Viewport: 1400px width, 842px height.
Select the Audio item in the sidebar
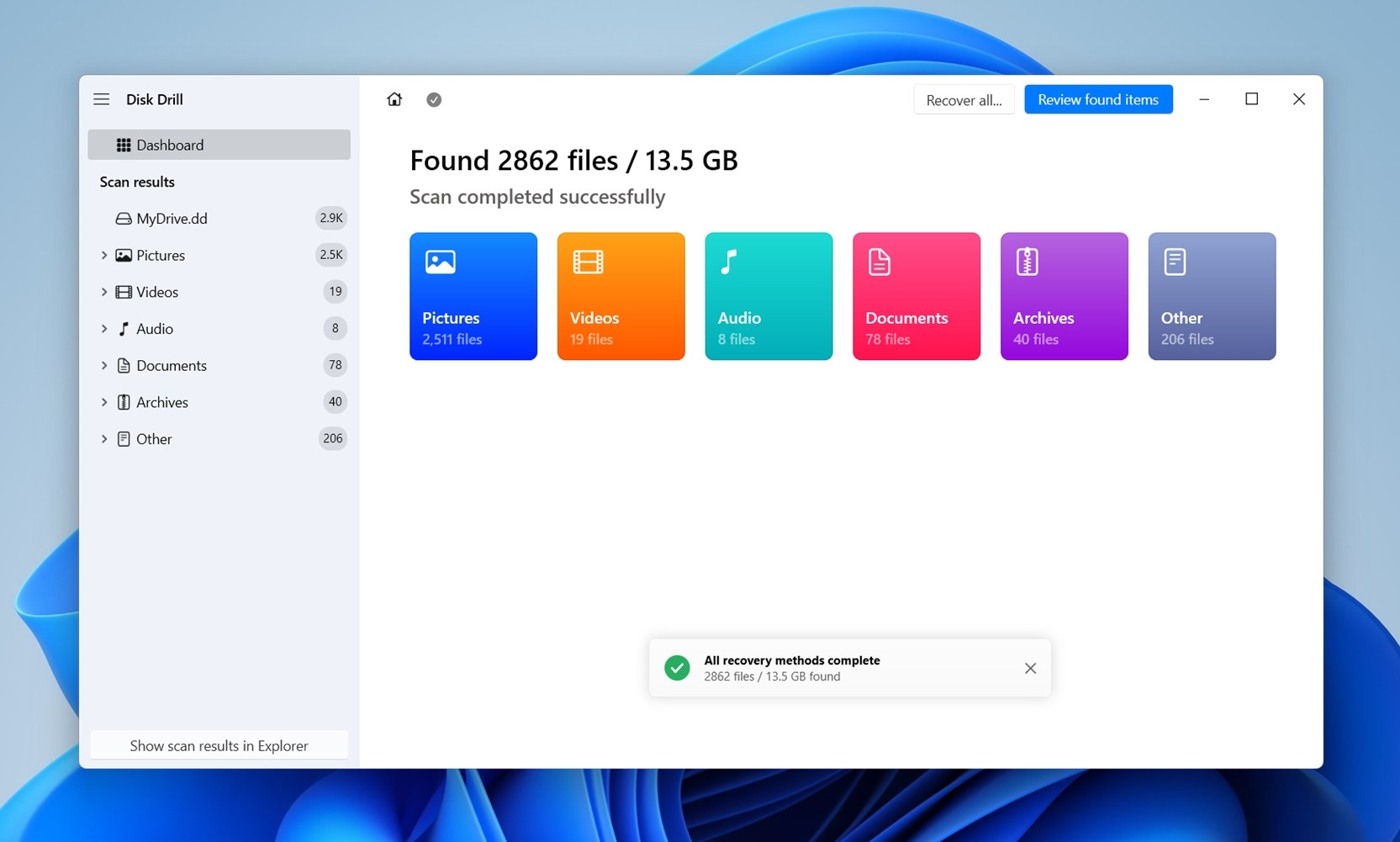tap(155, 329)
